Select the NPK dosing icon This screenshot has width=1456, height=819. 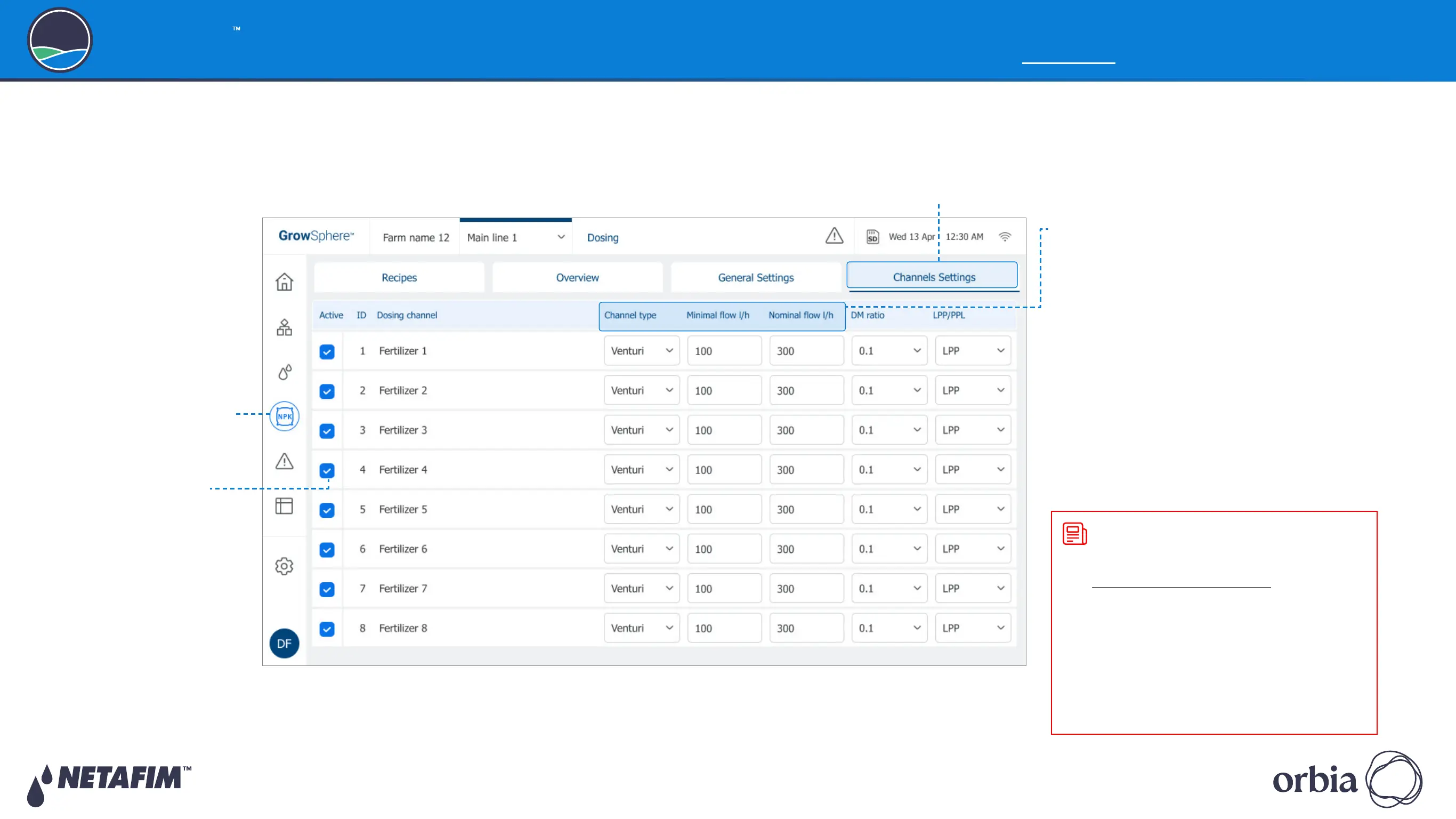click(284, 416)
